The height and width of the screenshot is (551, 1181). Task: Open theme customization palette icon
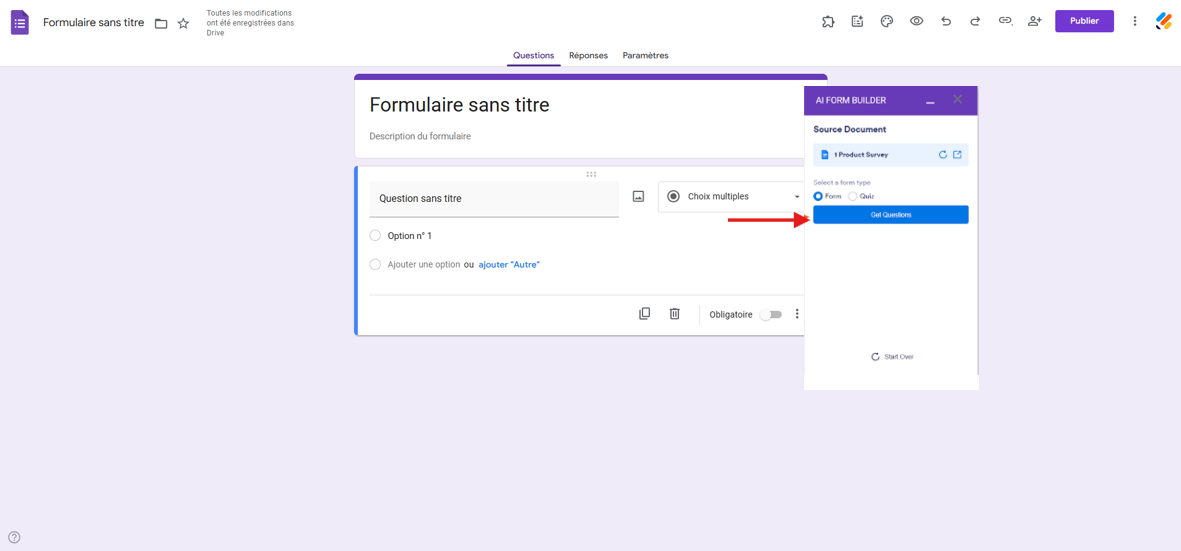(887, 21)
